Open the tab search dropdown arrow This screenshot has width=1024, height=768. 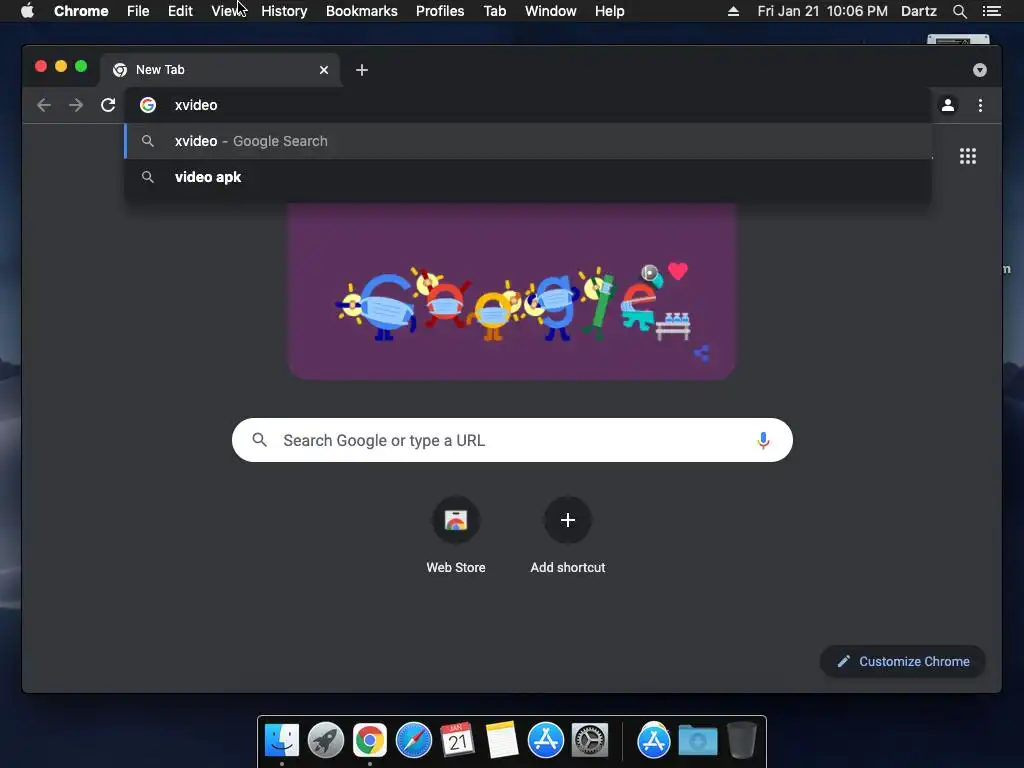tap(980, 70)
